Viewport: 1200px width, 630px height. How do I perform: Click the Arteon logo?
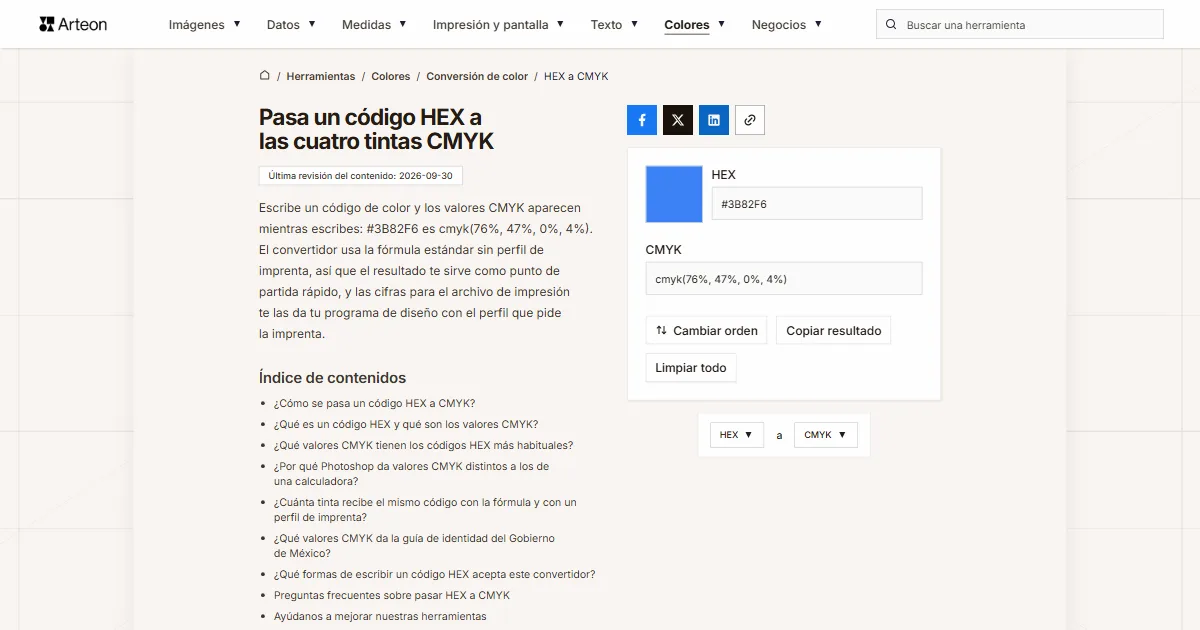click(x=73, y=24)
